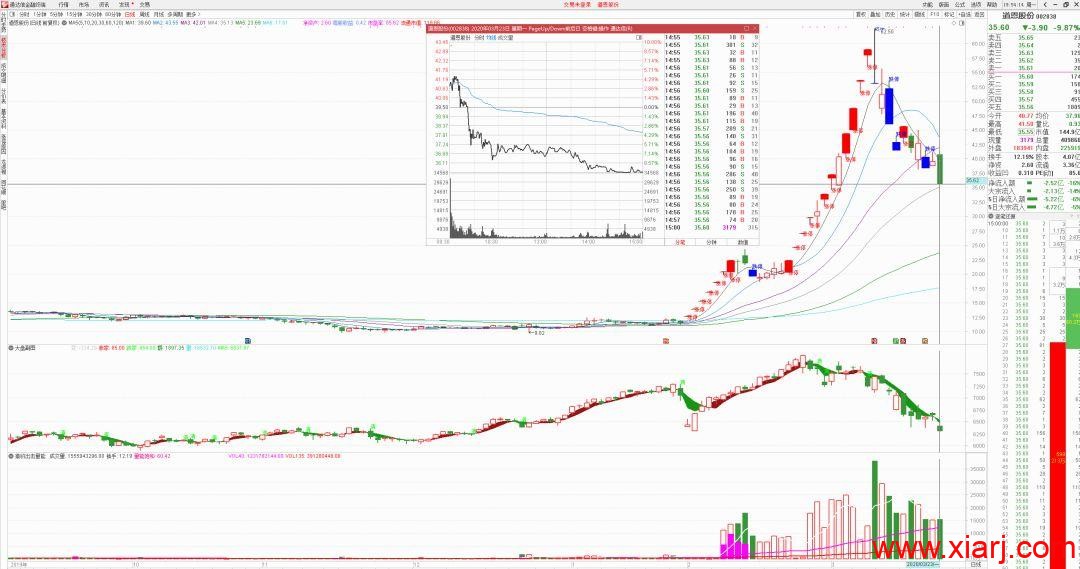The height and width of the screenshot is (569, 1080).
Task: Click the 14:57 trade row
Action: tap(712, 220)
